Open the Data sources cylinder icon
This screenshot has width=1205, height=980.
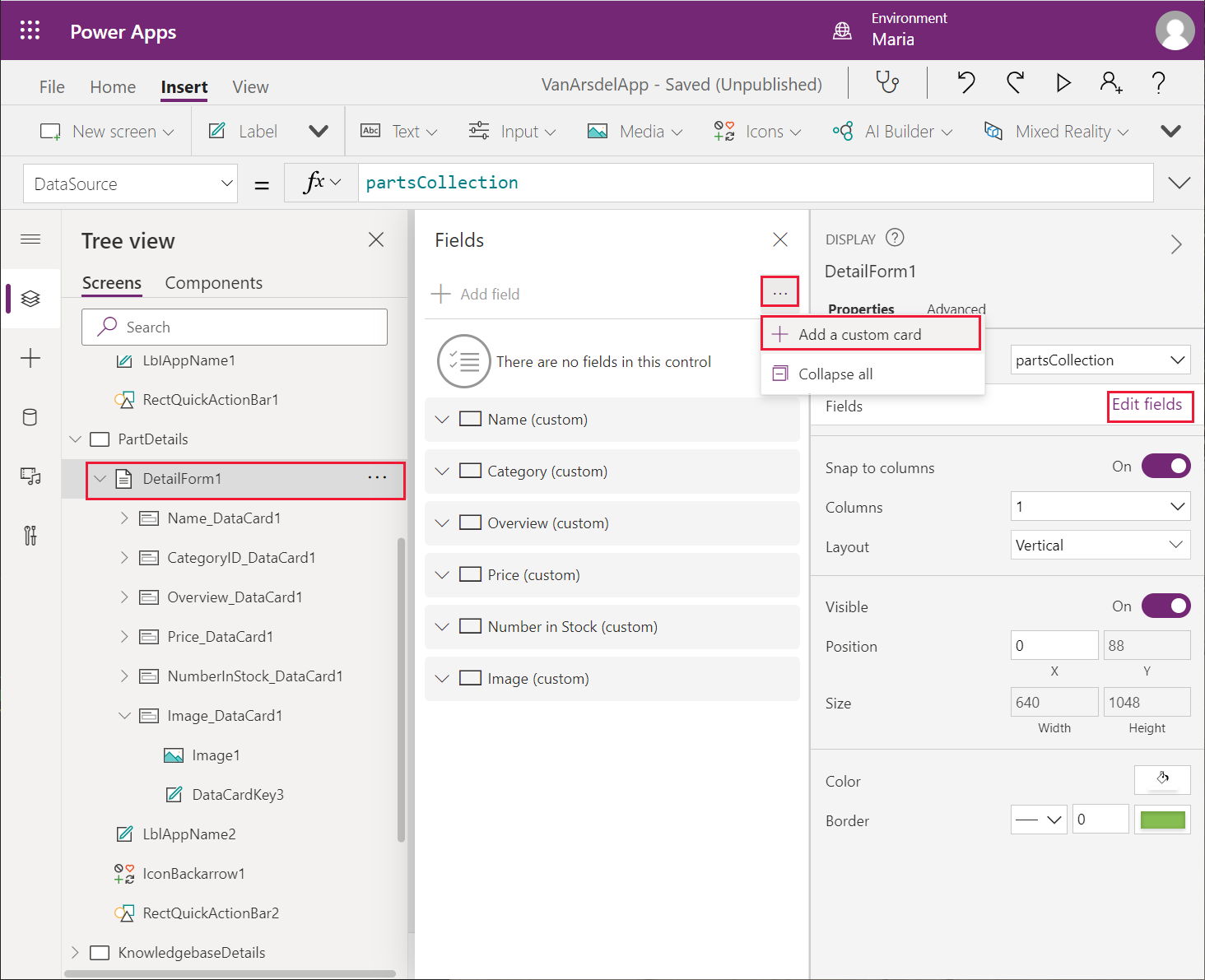(30, 417)
